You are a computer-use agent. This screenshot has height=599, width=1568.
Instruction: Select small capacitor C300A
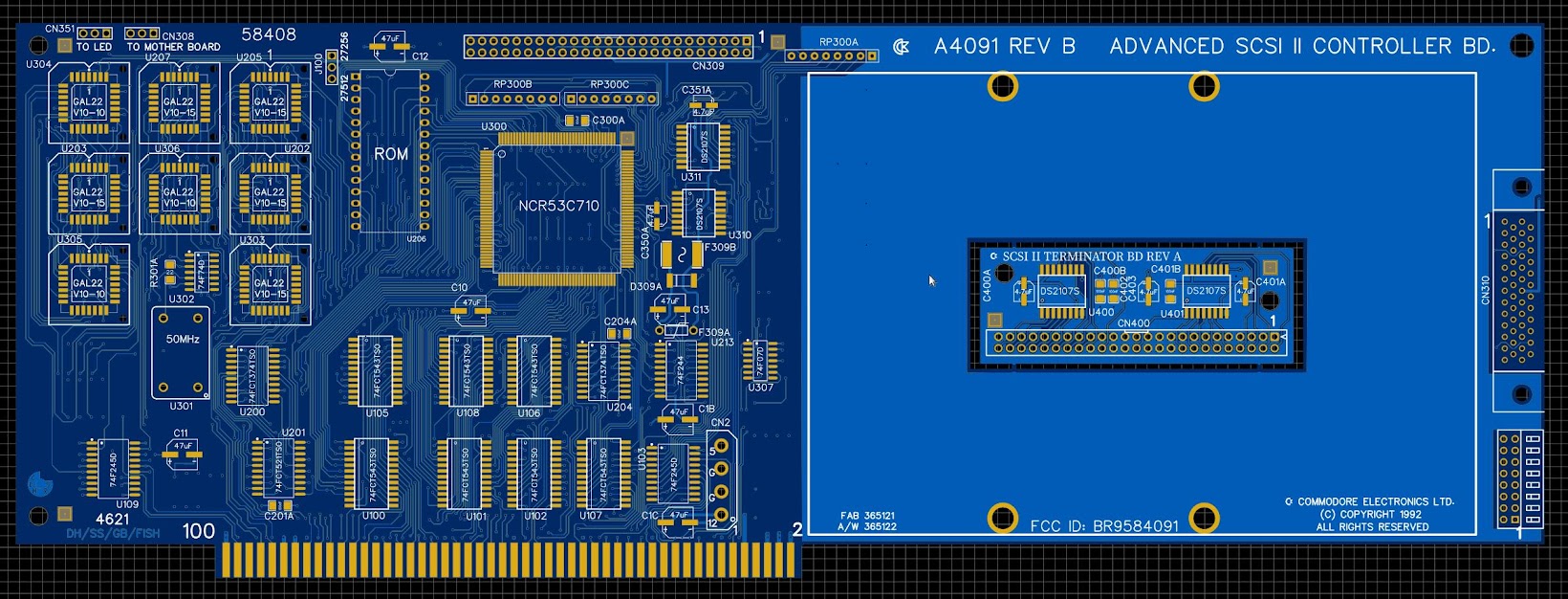(577, 121)
